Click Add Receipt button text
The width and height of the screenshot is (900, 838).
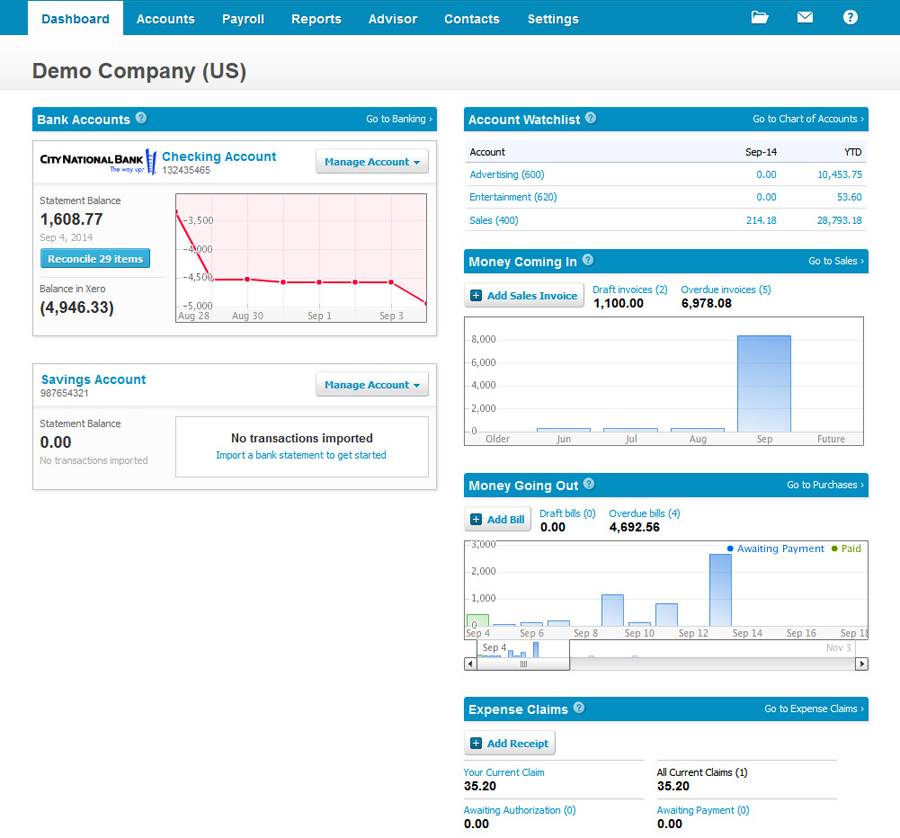point(518,743)
